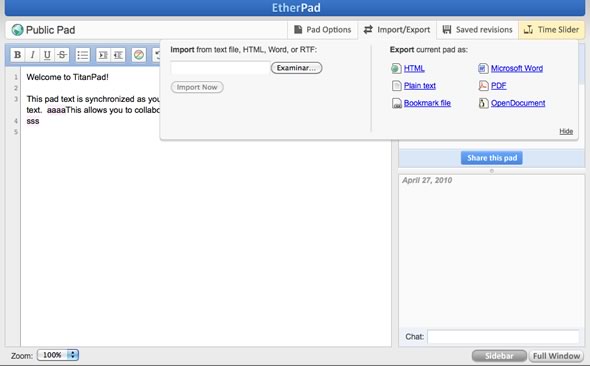This screenshot has width=590, height=366.
Task: Click the clear authorship colors icon
Action: (x=139, y=55)
